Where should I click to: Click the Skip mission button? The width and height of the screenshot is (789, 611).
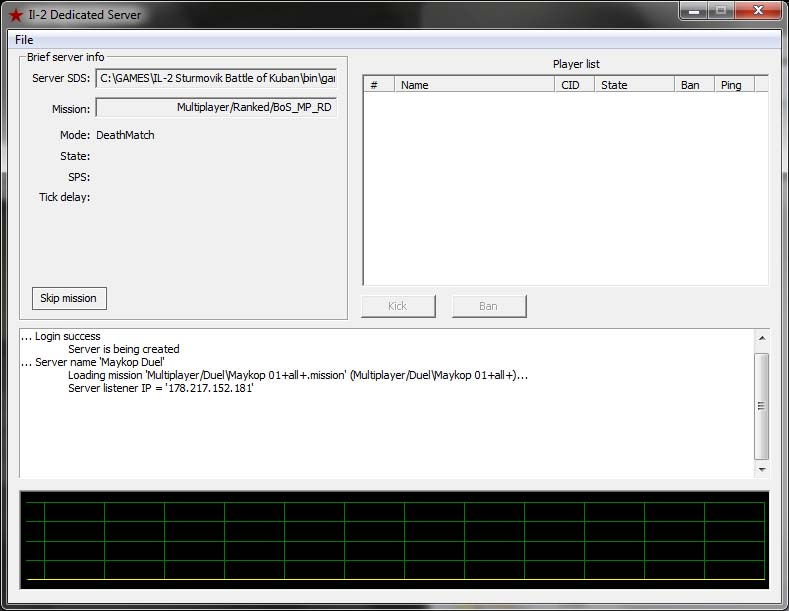click(x=69, y=298)
